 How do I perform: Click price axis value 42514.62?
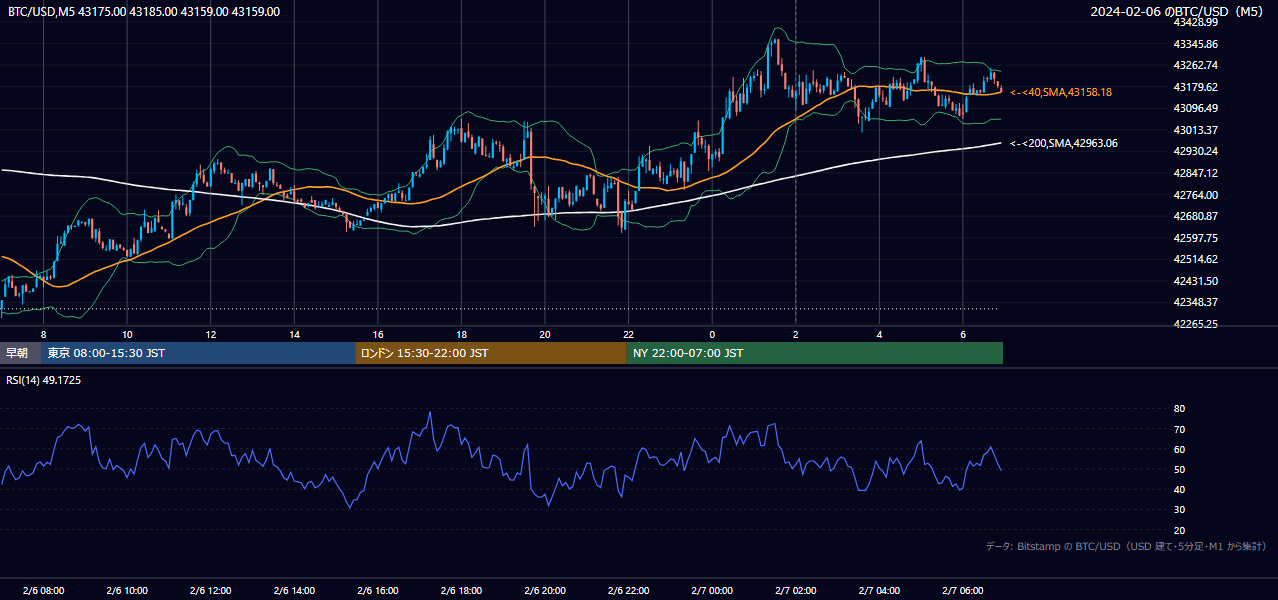tap(1195, 259)
